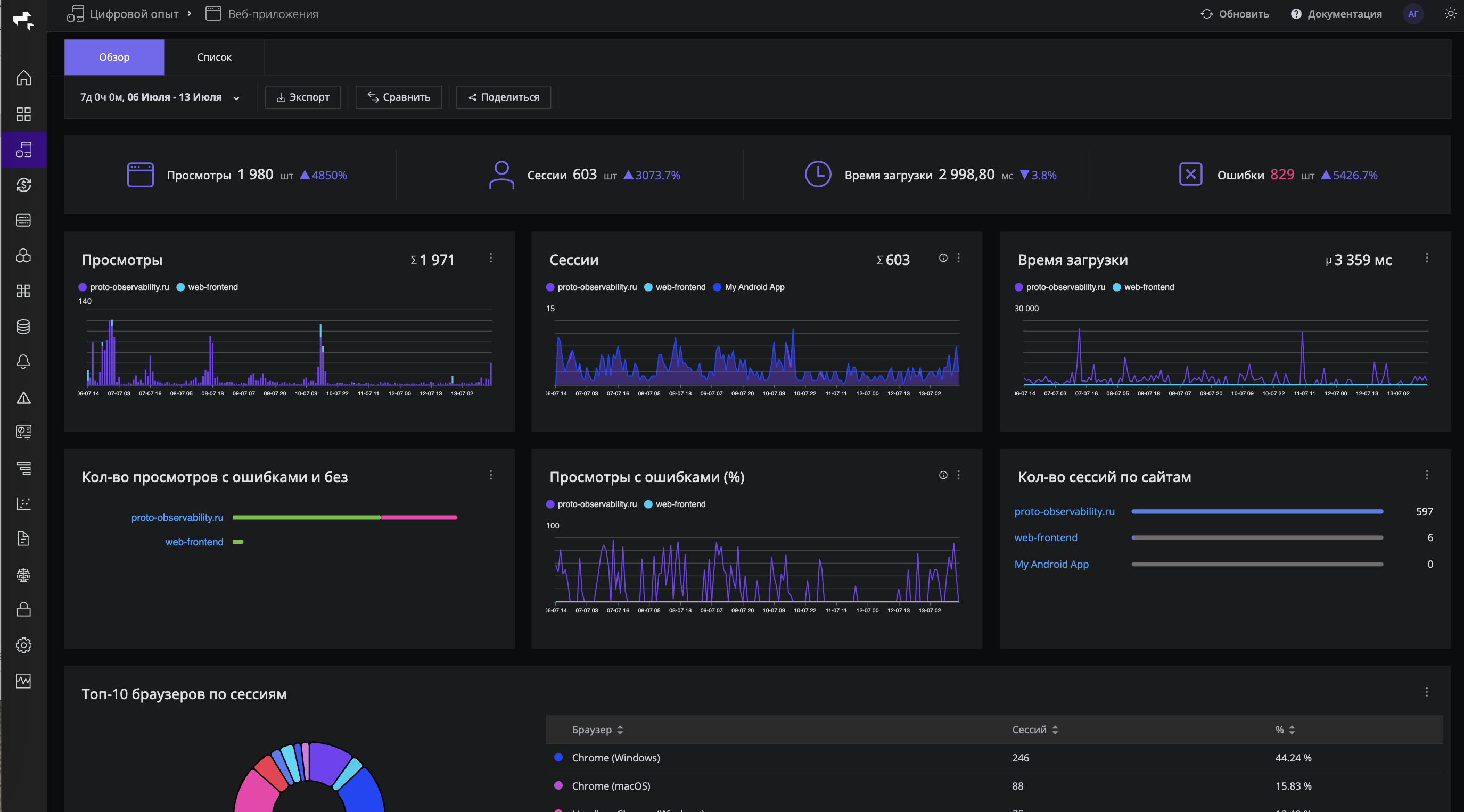1464x812 pixels.
Task: Open the three-cubes icon in sidebar
Action: [x=23, y=256]
